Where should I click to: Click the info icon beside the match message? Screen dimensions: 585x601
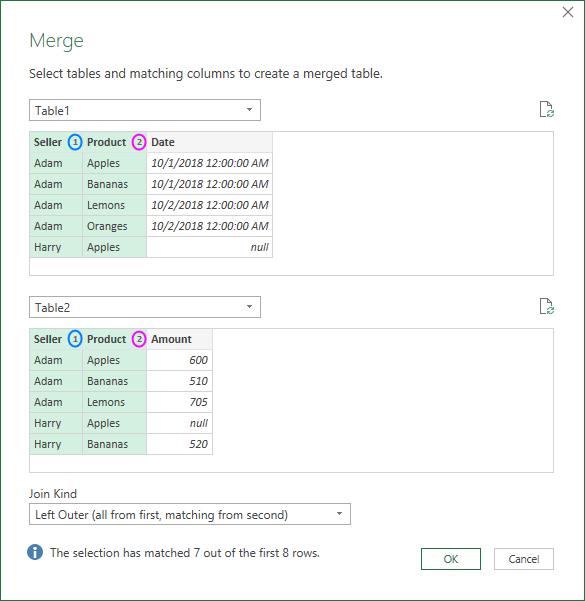click(35, 552)
